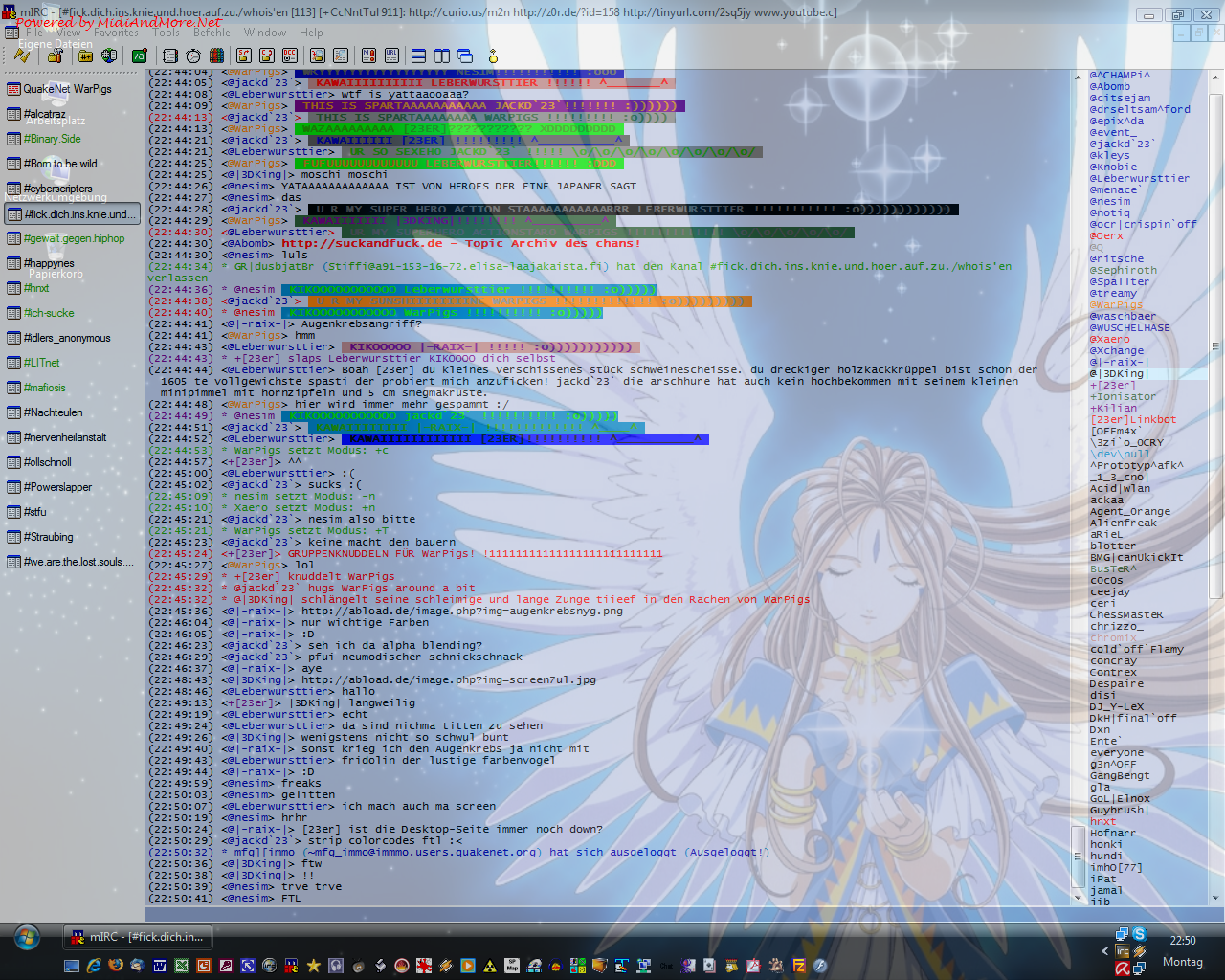Screen dimensions: 1225x980
Task: Open the Tools menu
Action: 166,33
